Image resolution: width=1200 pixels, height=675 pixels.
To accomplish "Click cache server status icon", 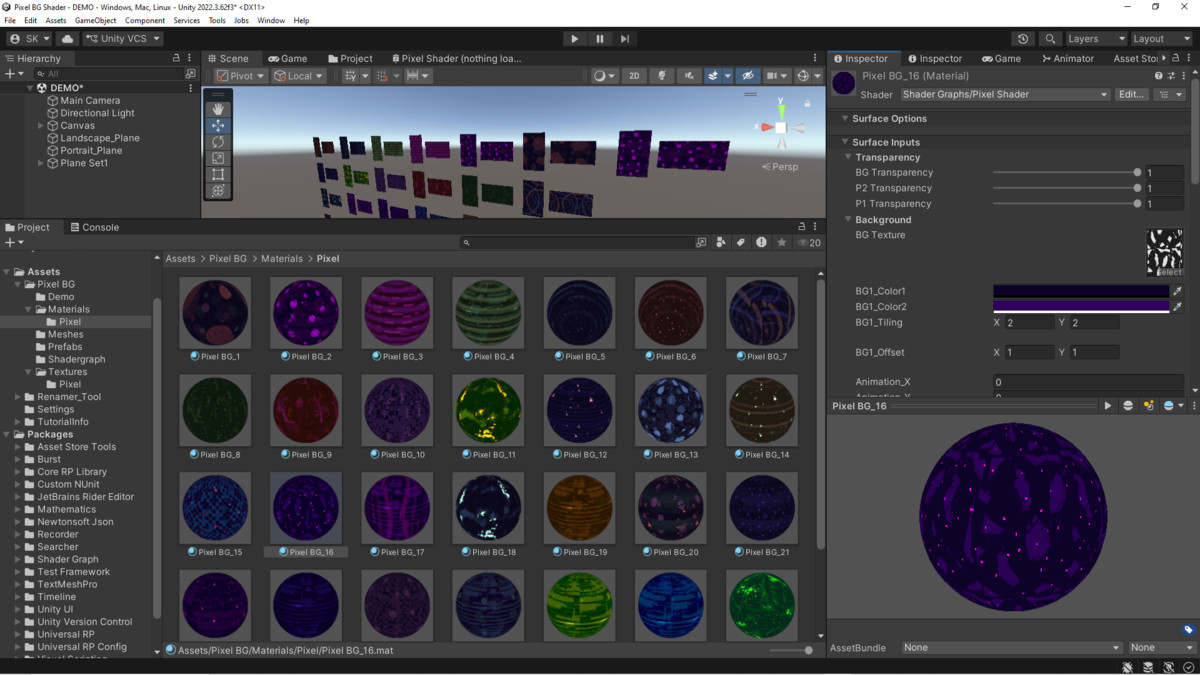I will coord(1148,667).
